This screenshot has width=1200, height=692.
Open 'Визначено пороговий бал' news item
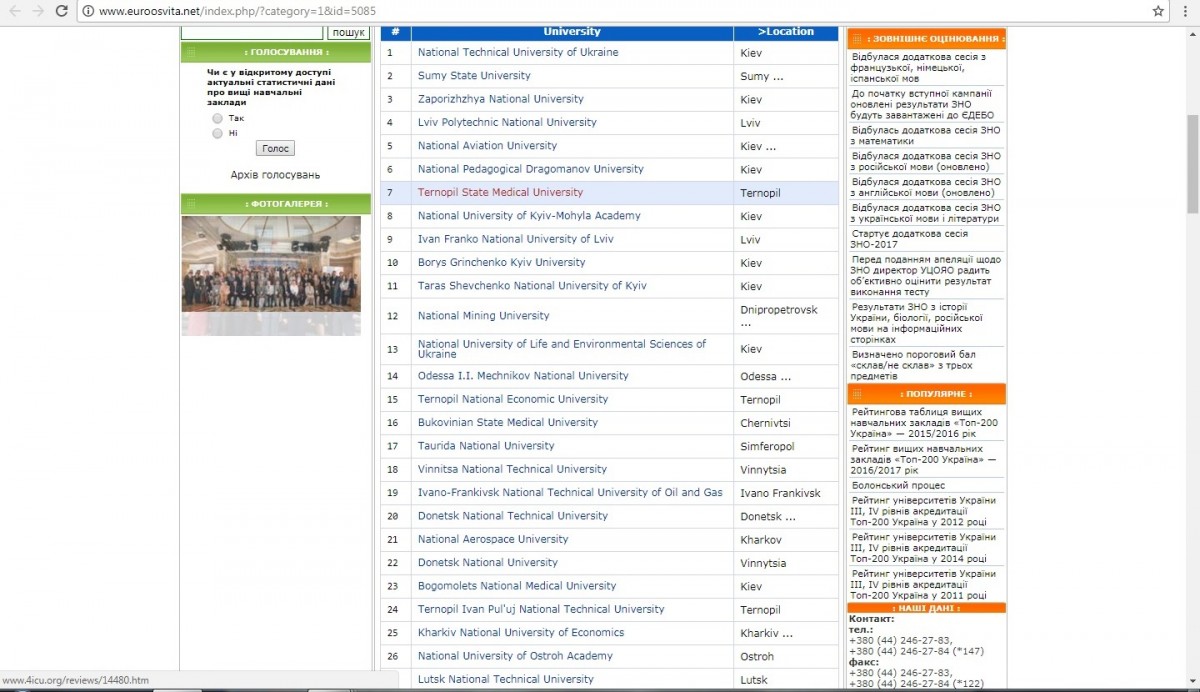pos(914,365)
